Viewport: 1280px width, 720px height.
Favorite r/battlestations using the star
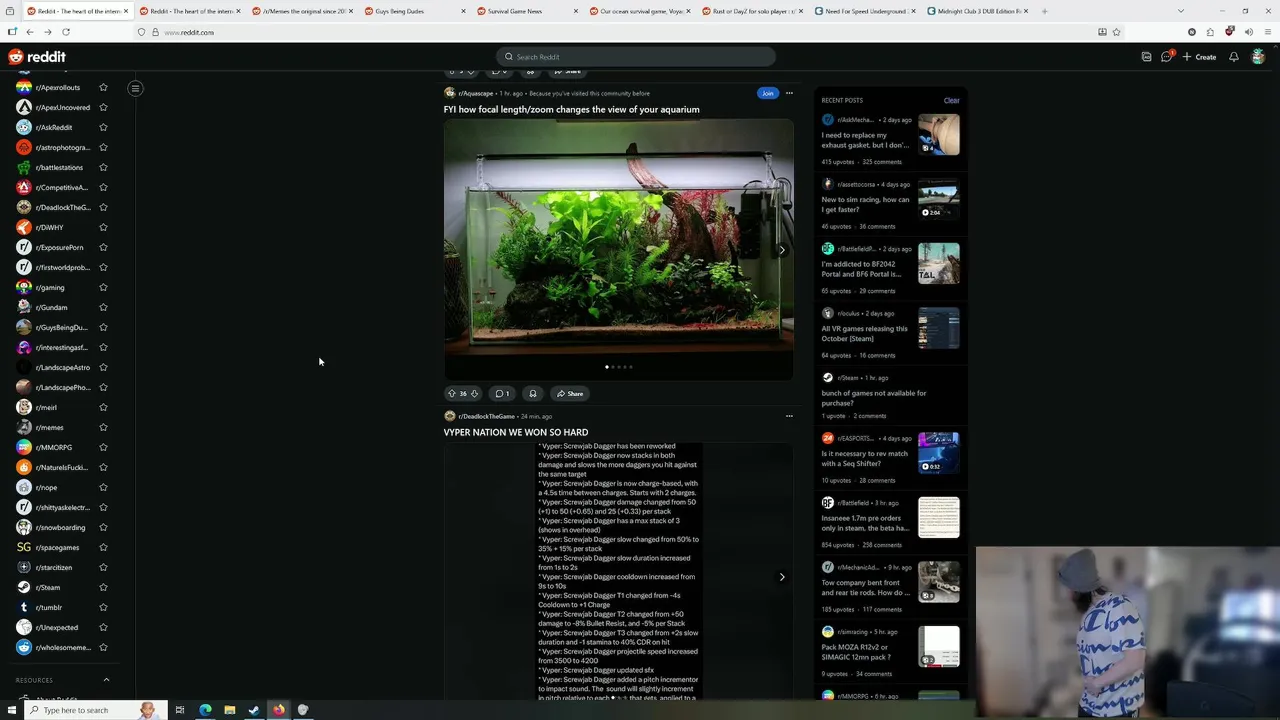pos(103,167)
